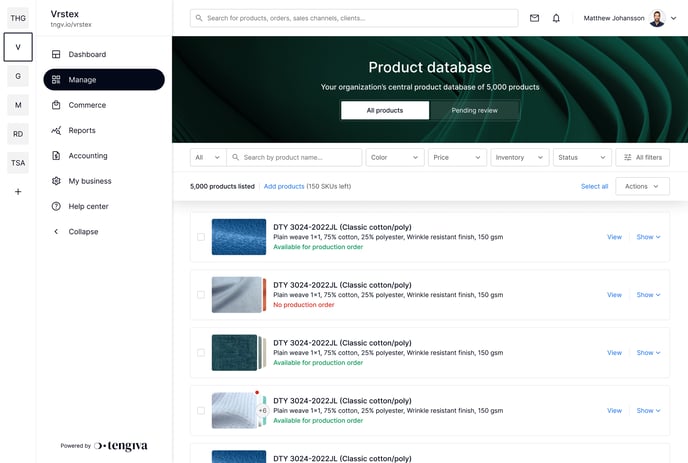Click the My business gear icon
The width and height of the screenshot is (688, 463).
point(56,181)
